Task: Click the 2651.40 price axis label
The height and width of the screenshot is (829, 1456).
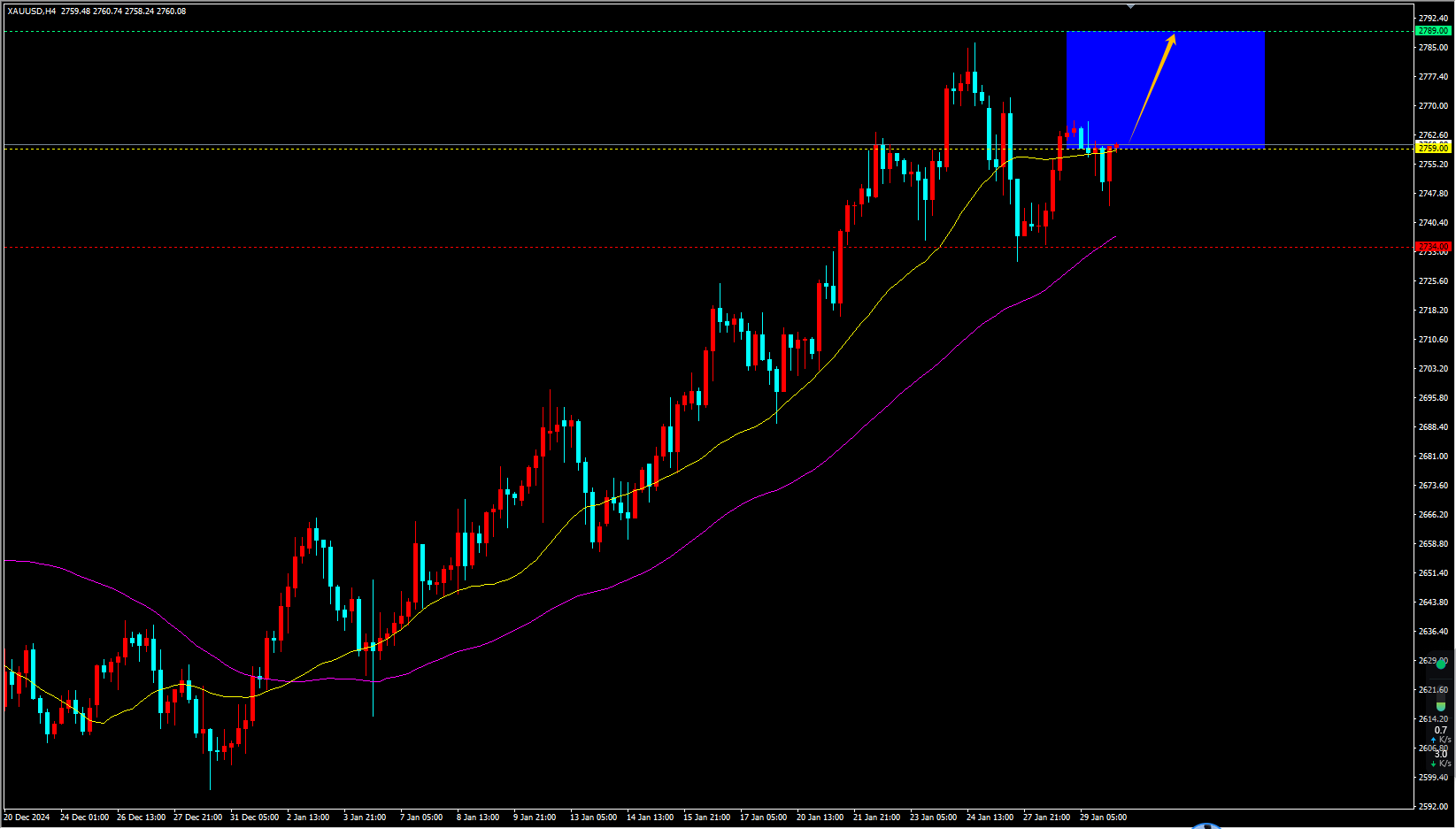Action: pyautogui.click(x=1433, y=572)
